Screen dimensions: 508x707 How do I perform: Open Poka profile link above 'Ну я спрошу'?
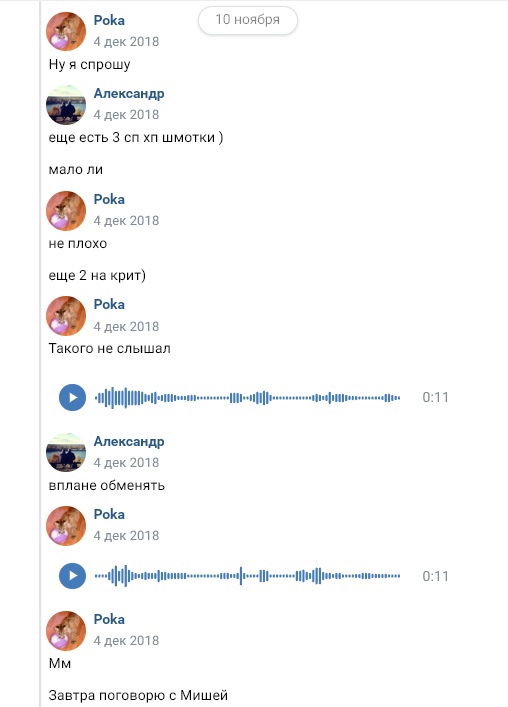pyautogui.click(x=109, y=20)
